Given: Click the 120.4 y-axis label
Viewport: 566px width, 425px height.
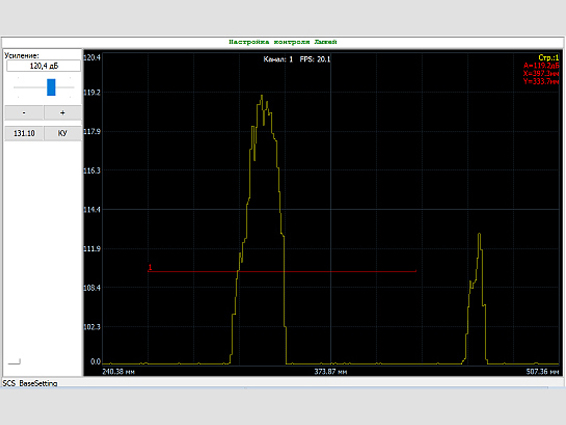Looking at the screenshot, I should (x=92, y=57).
